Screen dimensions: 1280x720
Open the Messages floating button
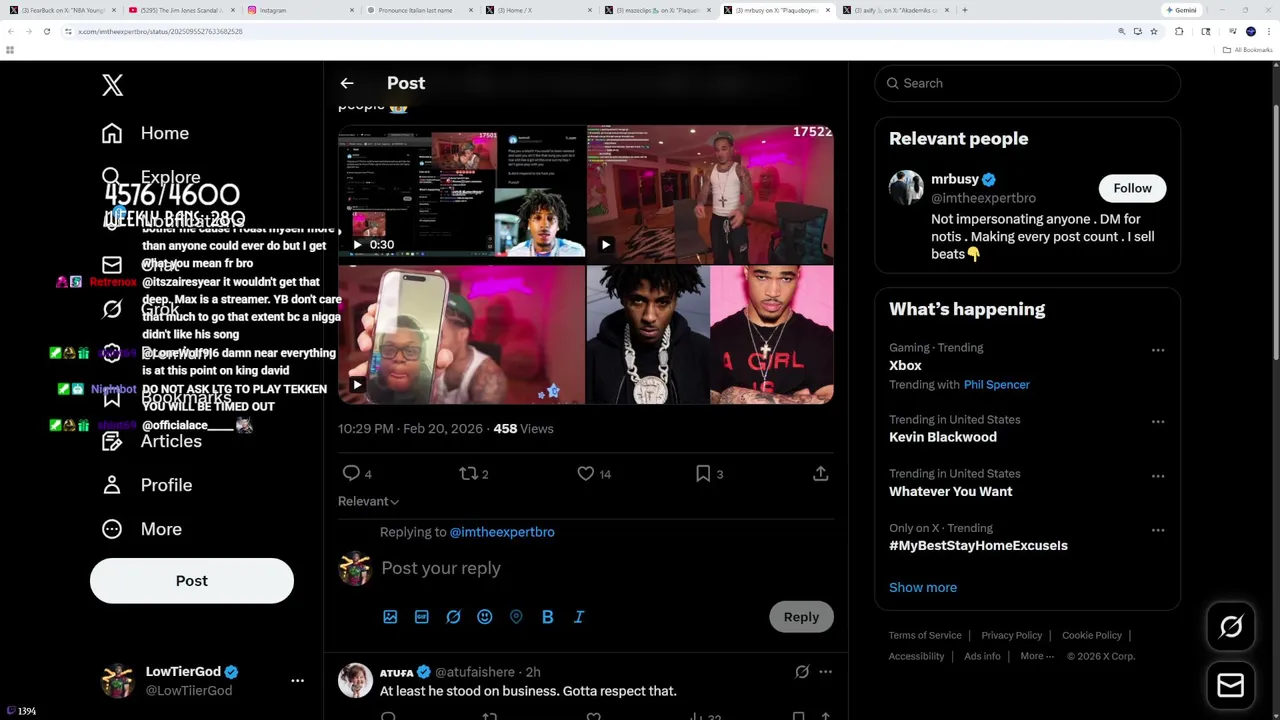(1231, 685)
